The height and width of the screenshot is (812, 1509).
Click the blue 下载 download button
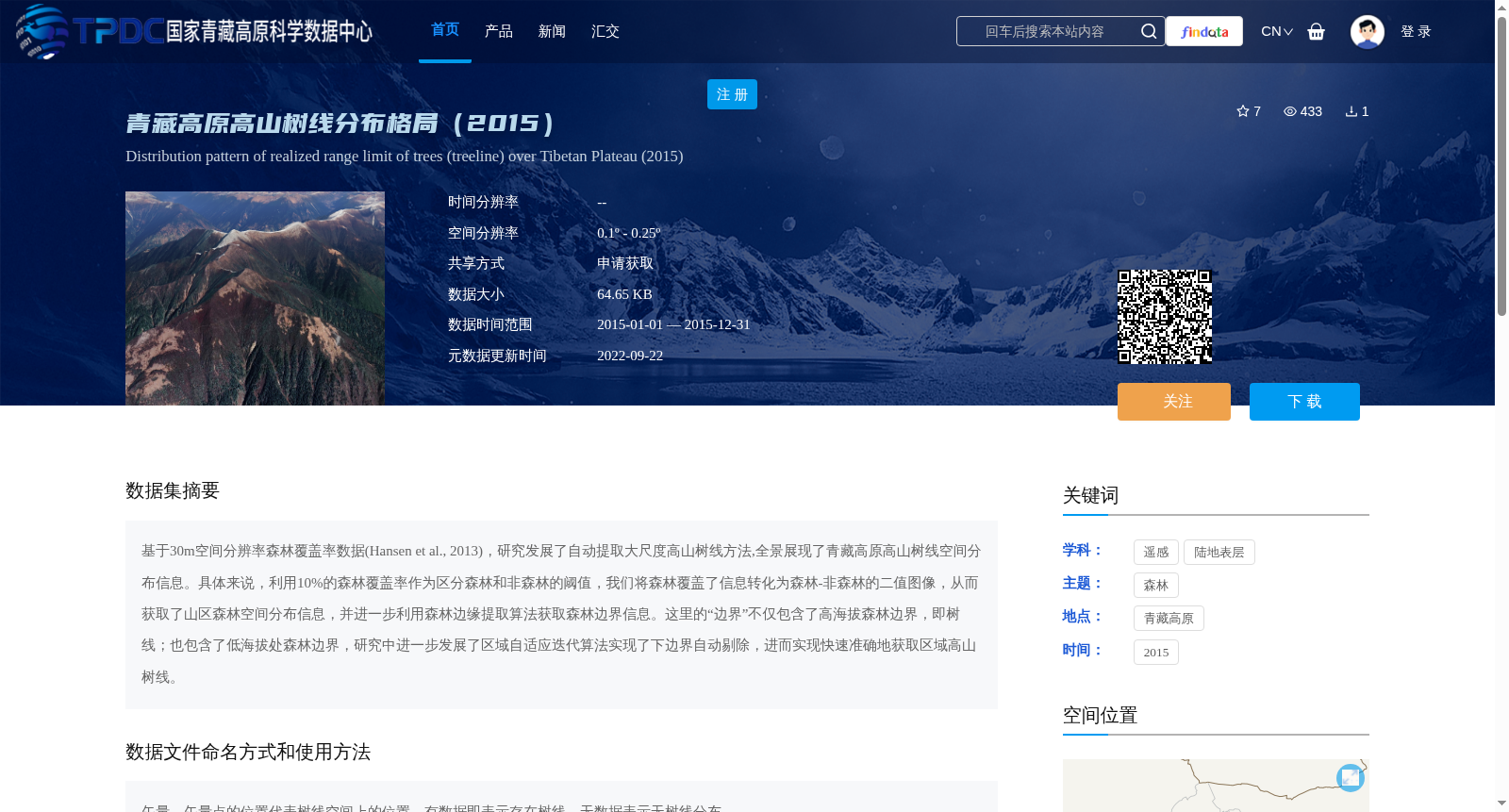coord(1304,402)
